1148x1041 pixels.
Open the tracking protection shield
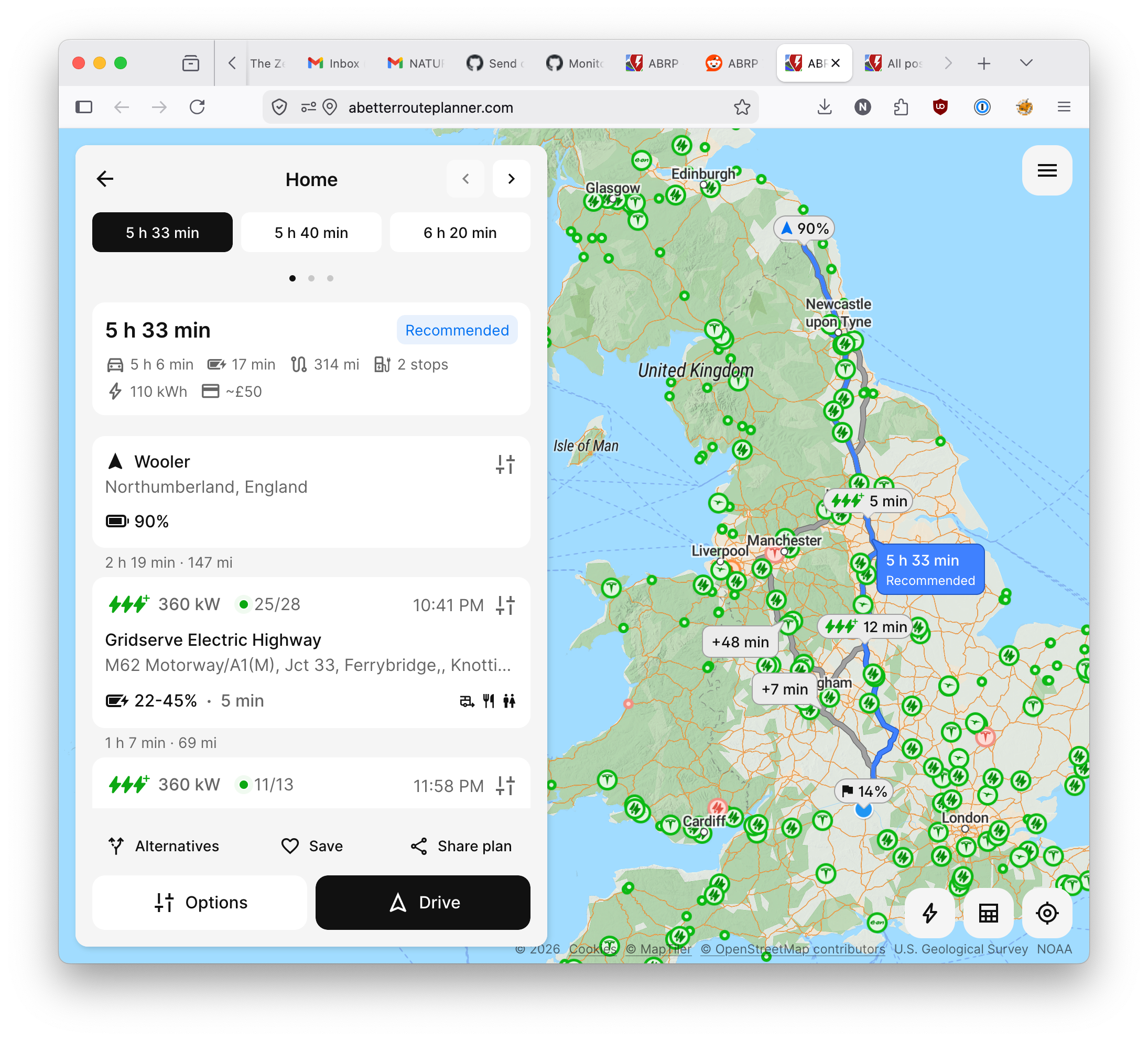(x=279, y=107)
